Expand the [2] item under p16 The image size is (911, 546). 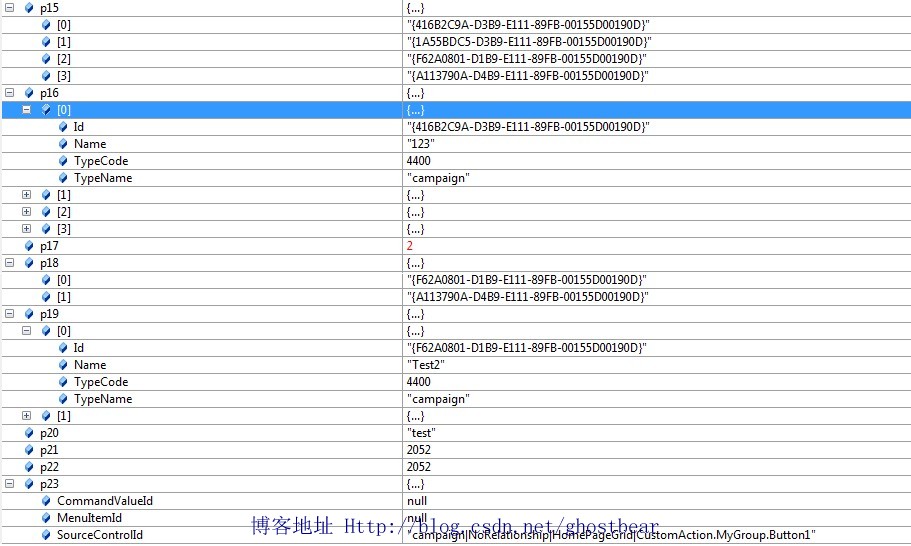[x=27, y=212]
